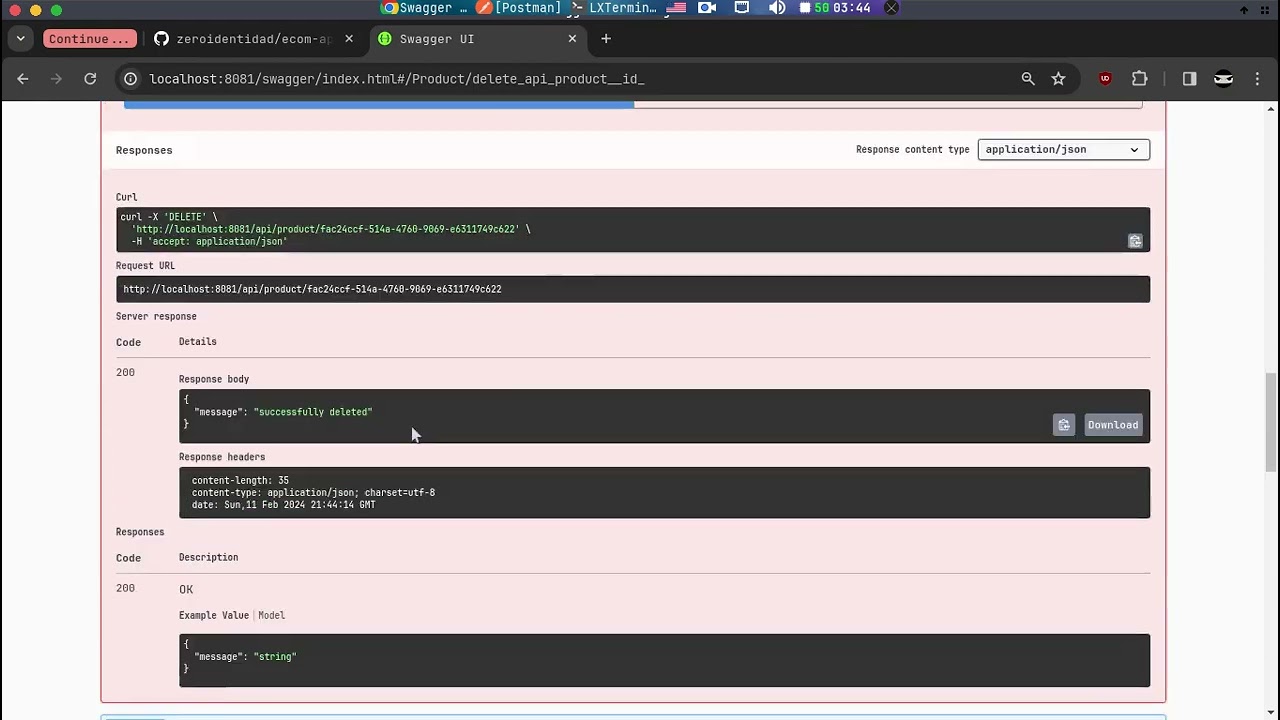Close the Swagger UI tab
This screenshot has width=1280, height=720.
(572, 39)
